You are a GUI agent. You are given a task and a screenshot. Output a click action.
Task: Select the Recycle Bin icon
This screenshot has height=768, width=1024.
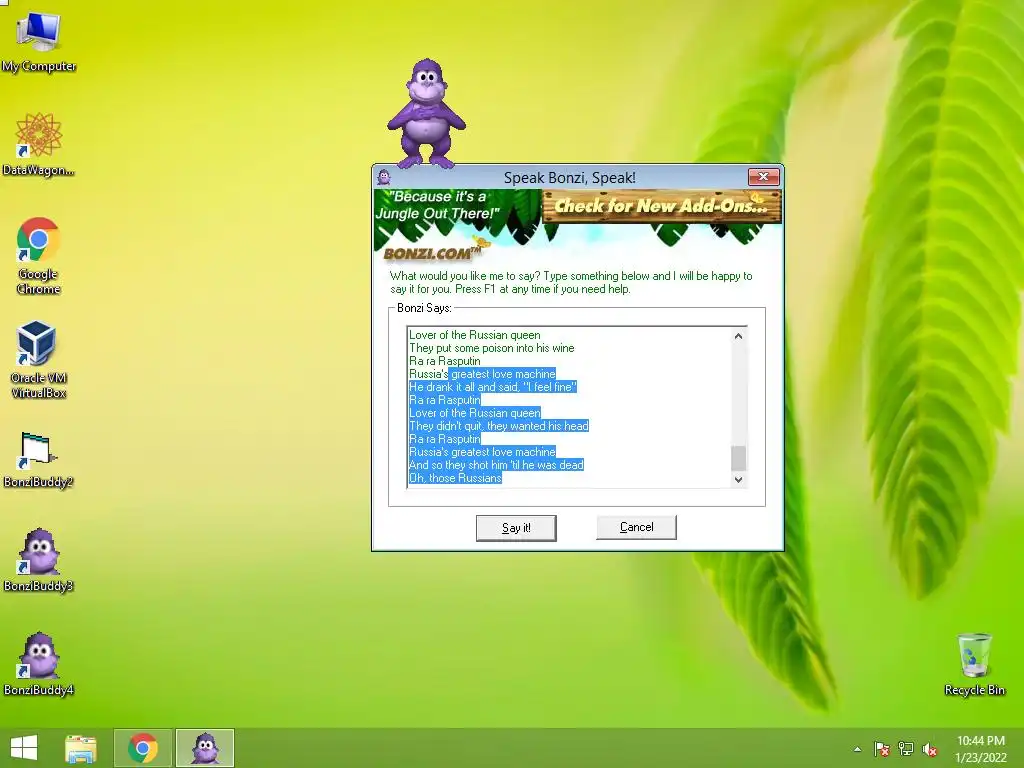click(974, 664)
